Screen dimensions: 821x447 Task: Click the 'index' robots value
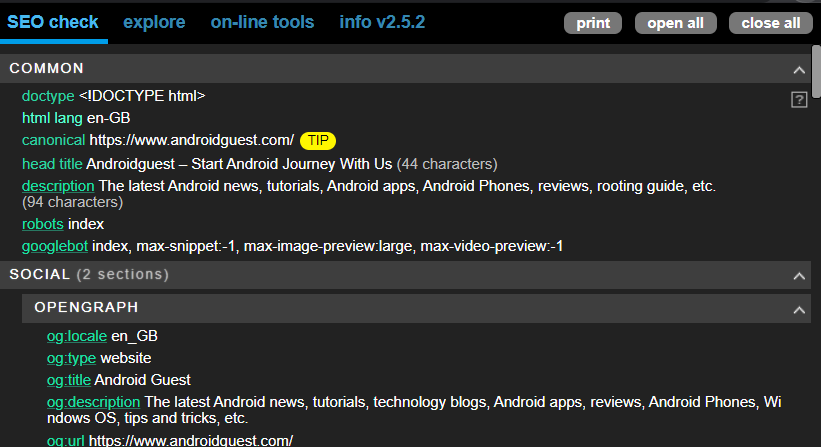click(86, 224)
